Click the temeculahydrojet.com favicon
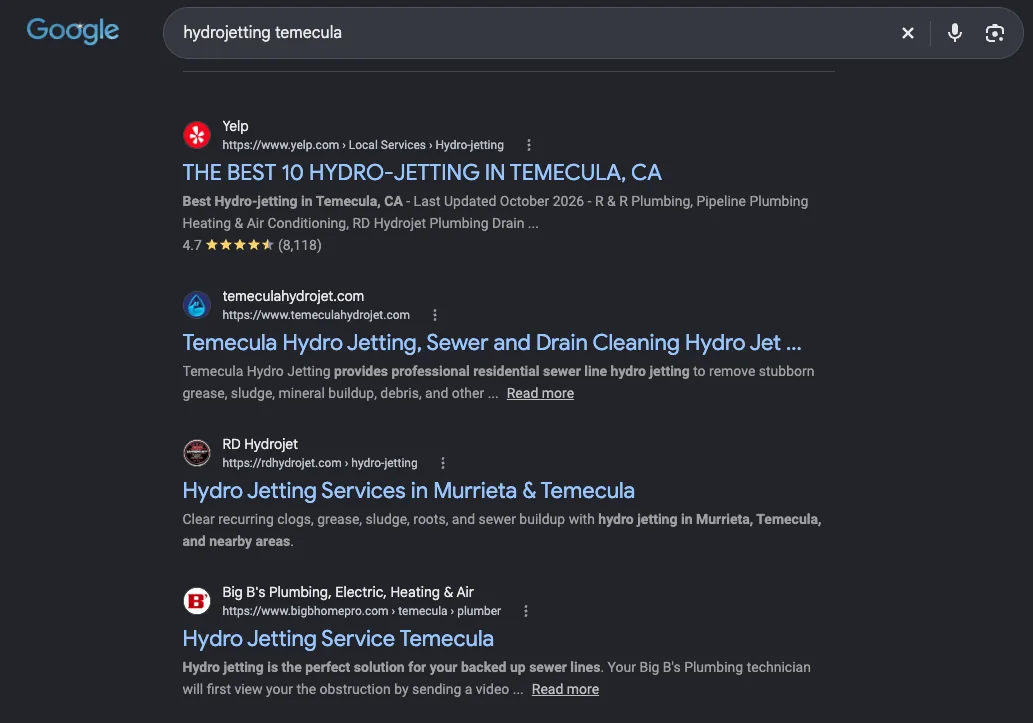The width and height of the screenshot is (1033, 723). coord(196,305)
